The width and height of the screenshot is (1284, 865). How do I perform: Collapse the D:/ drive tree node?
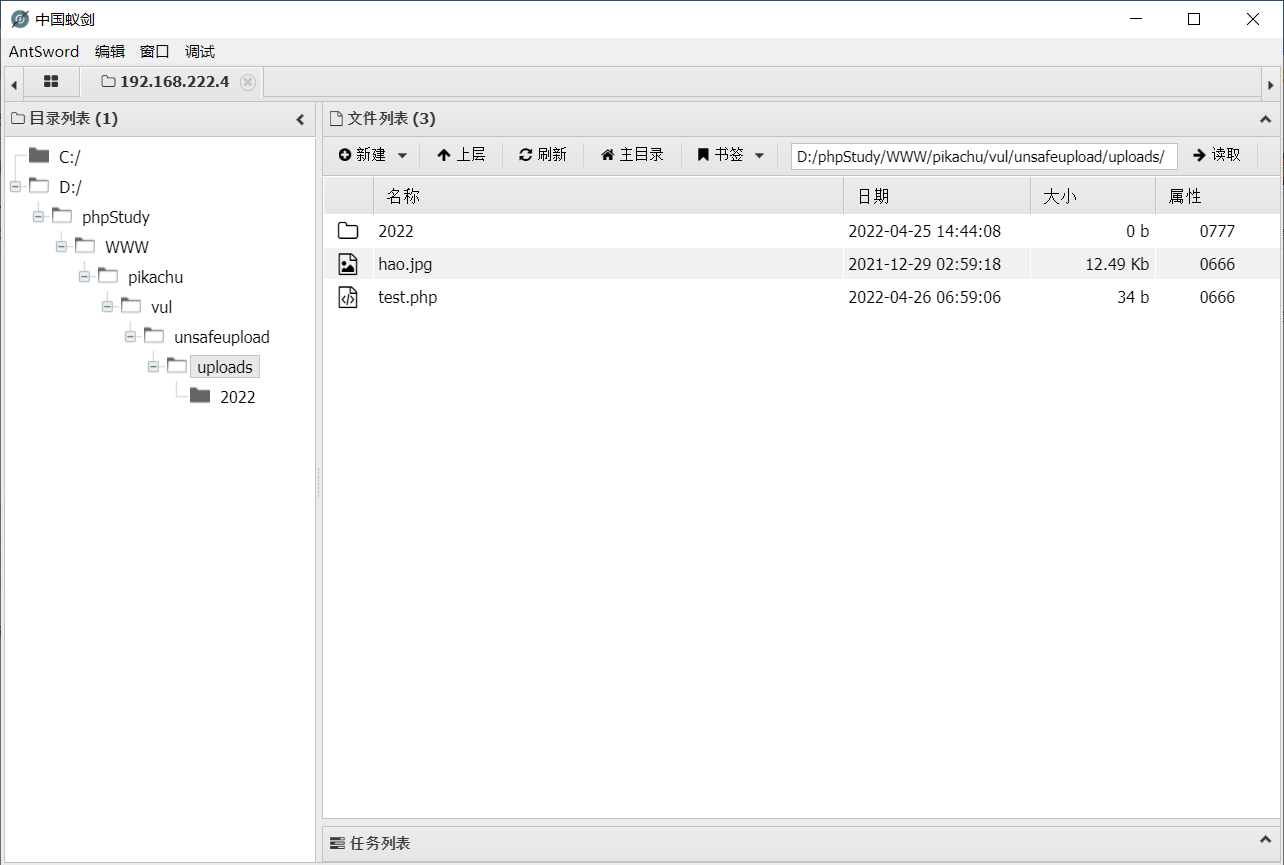(14, 186)
